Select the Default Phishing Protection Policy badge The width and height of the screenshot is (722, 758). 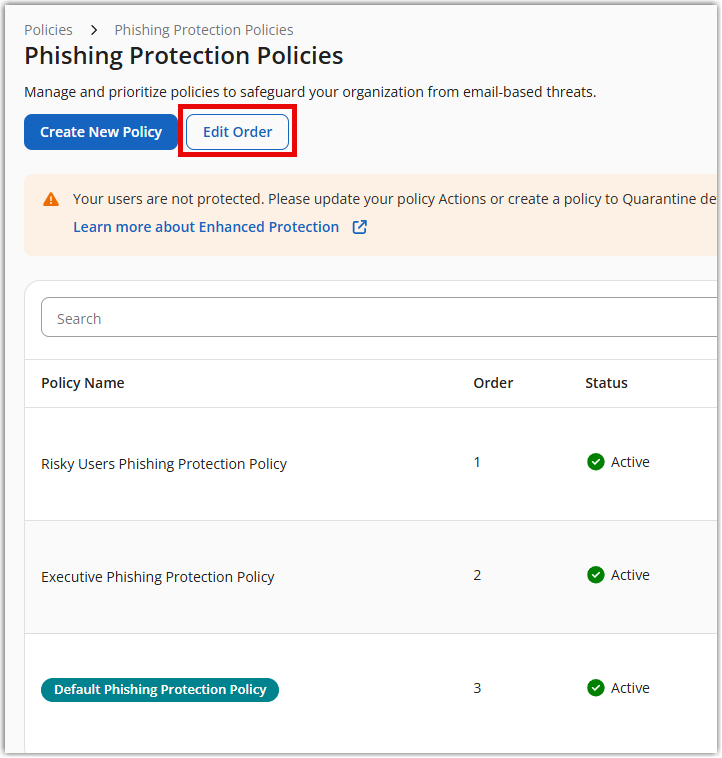[x=160, y=689]
